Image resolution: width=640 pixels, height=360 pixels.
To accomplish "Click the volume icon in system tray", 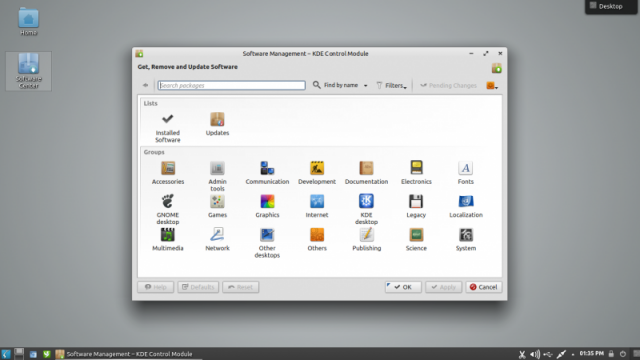I will coord(535,354).
